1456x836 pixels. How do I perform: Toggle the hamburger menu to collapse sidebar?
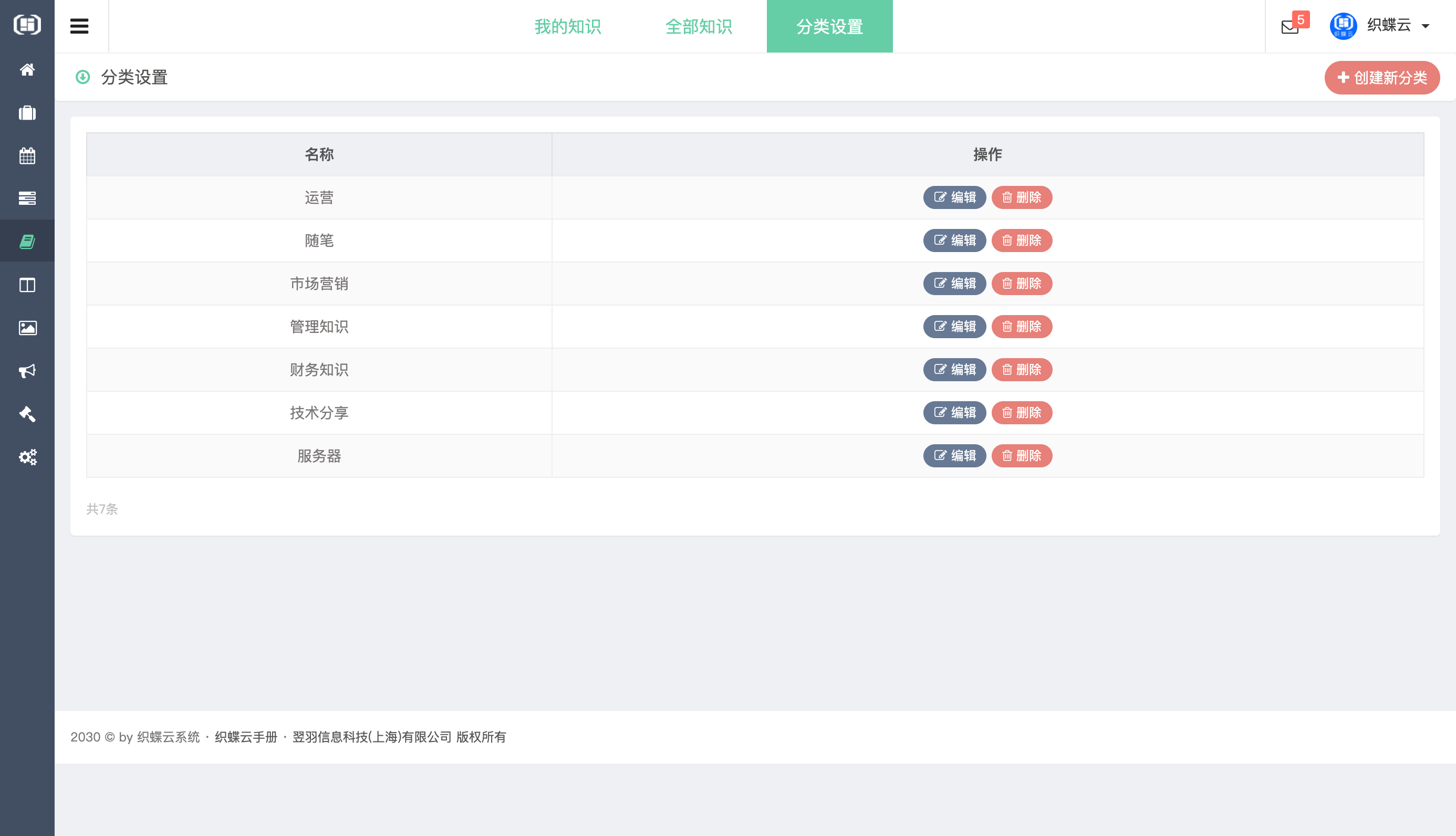click(x=79, y=26)
